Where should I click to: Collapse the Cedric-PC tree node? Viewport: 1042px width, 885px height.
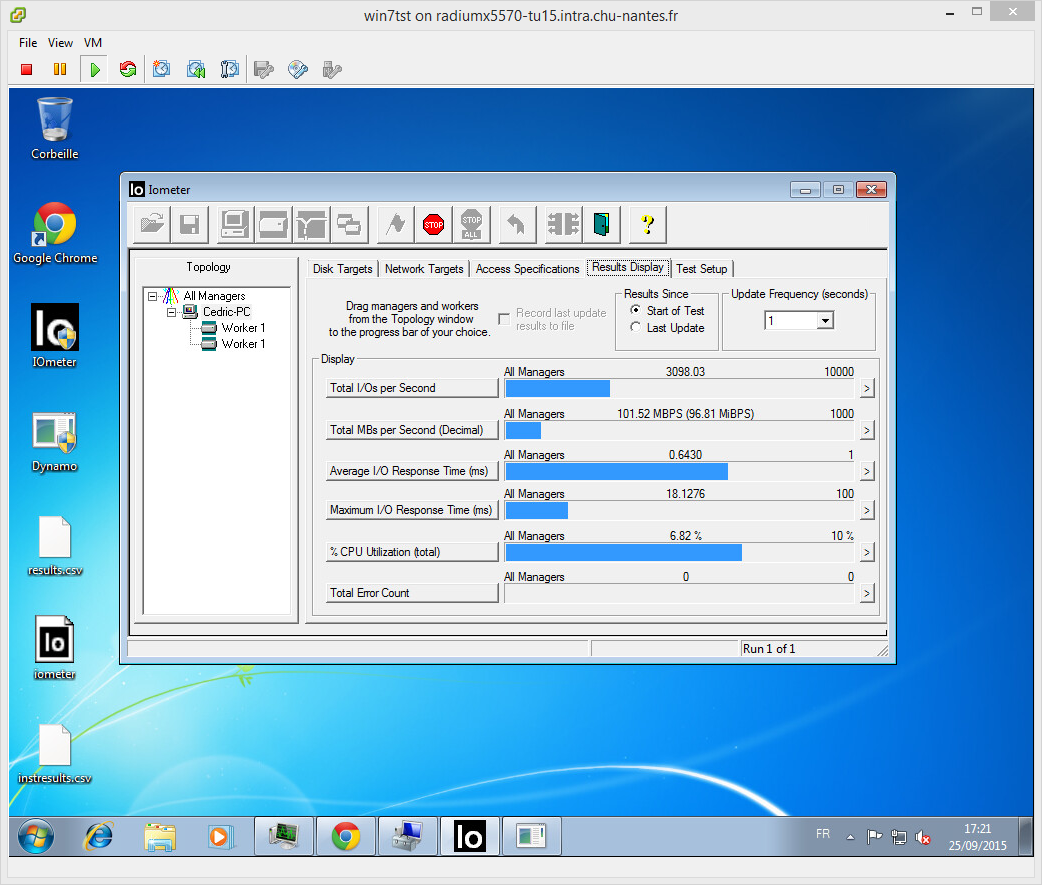point(172,312)
